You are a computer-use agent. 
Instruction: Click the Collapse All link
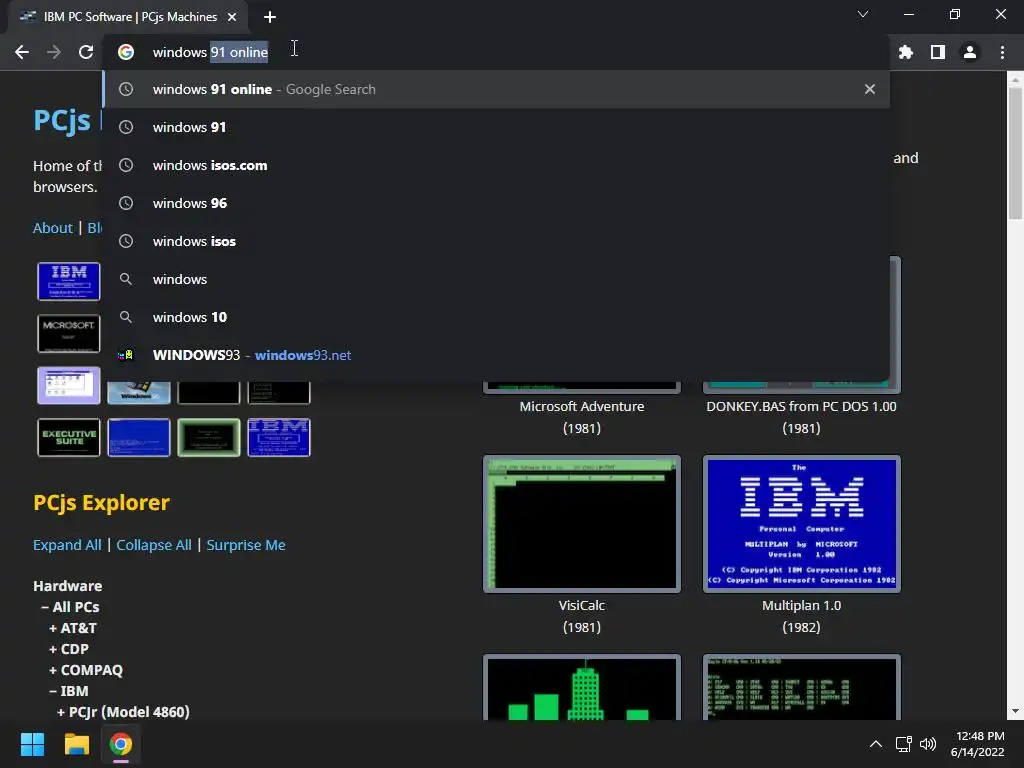(x=154, y=545)
